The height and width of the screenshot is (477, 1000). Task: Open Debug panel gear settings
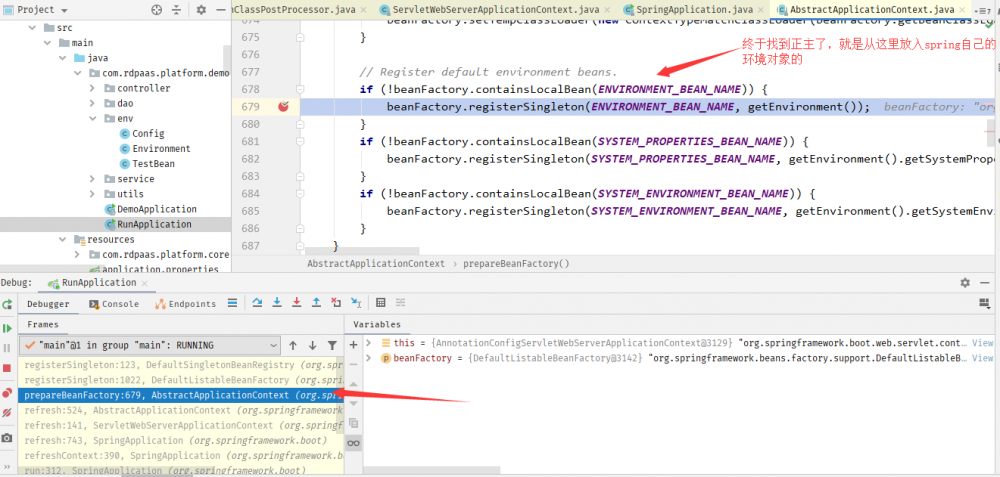tap(965, 283)
